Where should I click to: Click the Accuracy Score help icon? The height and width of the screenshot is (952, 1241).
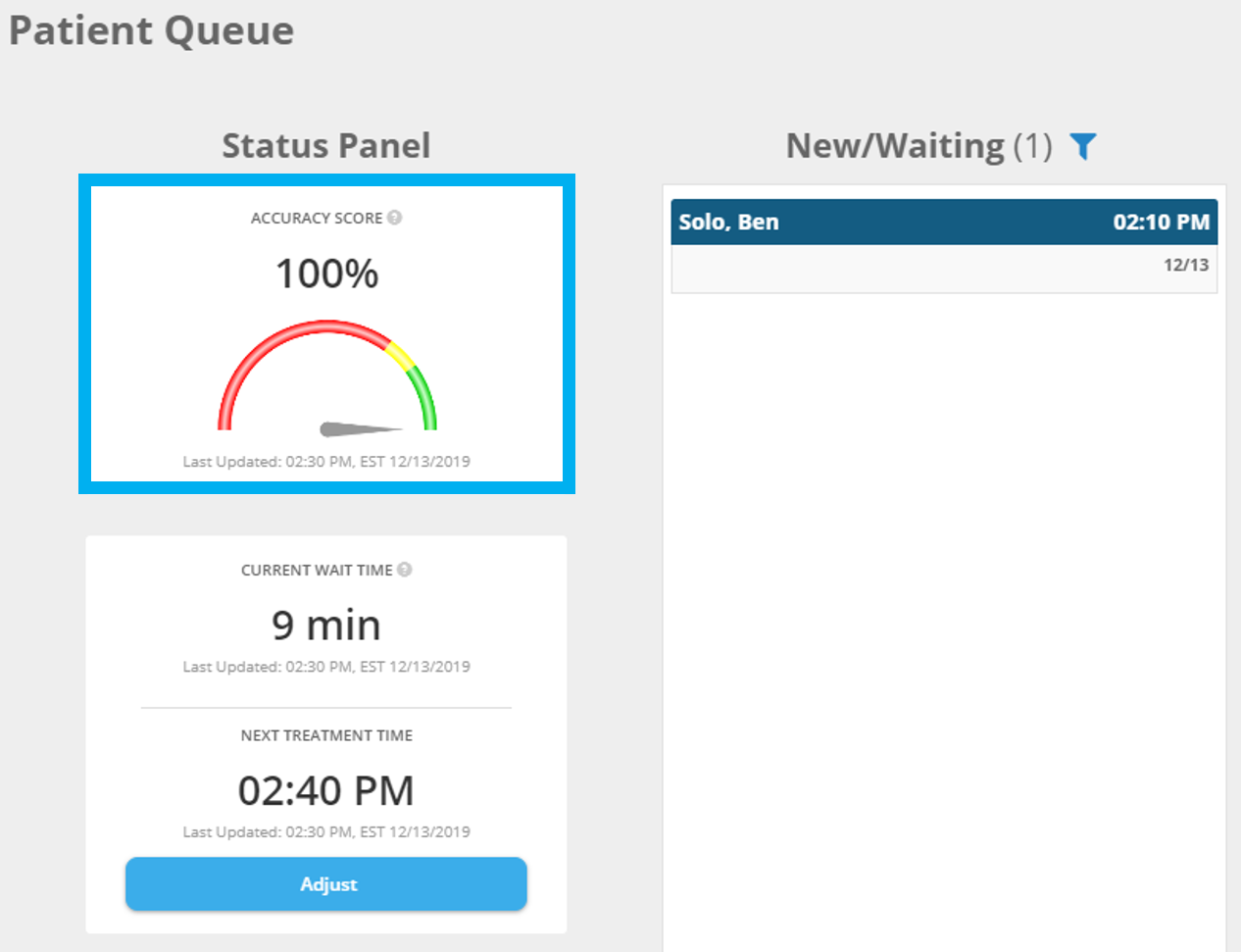click(394, 218)
